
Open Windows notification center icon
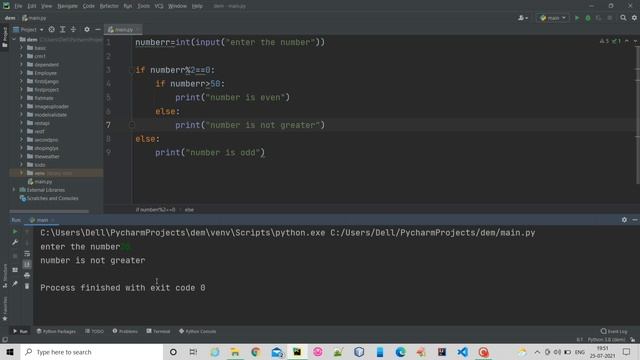tap(627, 352)
